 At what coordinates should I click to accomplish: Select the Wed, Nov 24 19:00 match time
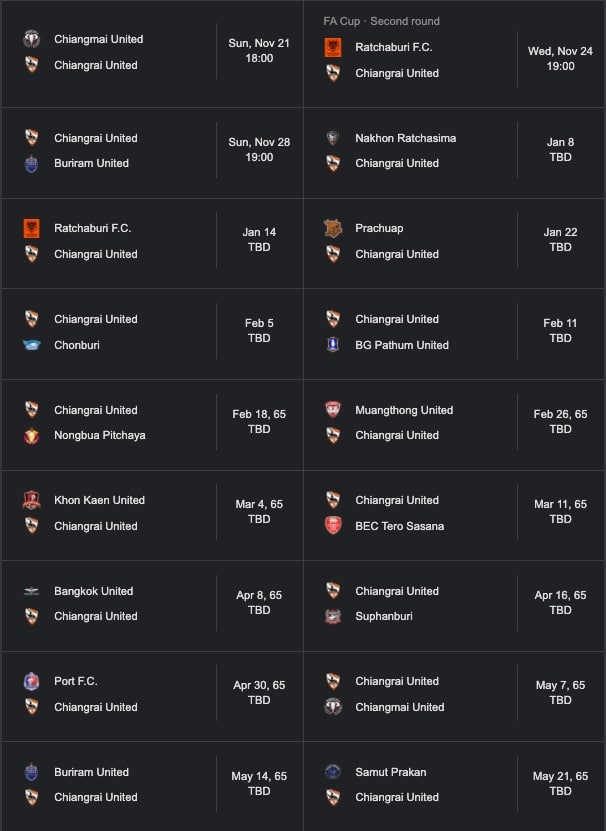click(x=560, y=58)
